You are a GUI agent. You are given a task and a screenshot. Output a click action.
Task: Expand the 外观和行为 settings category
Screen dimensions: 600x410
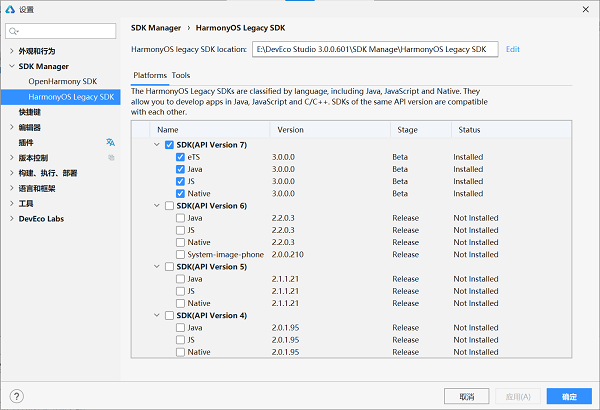[12, 51]
